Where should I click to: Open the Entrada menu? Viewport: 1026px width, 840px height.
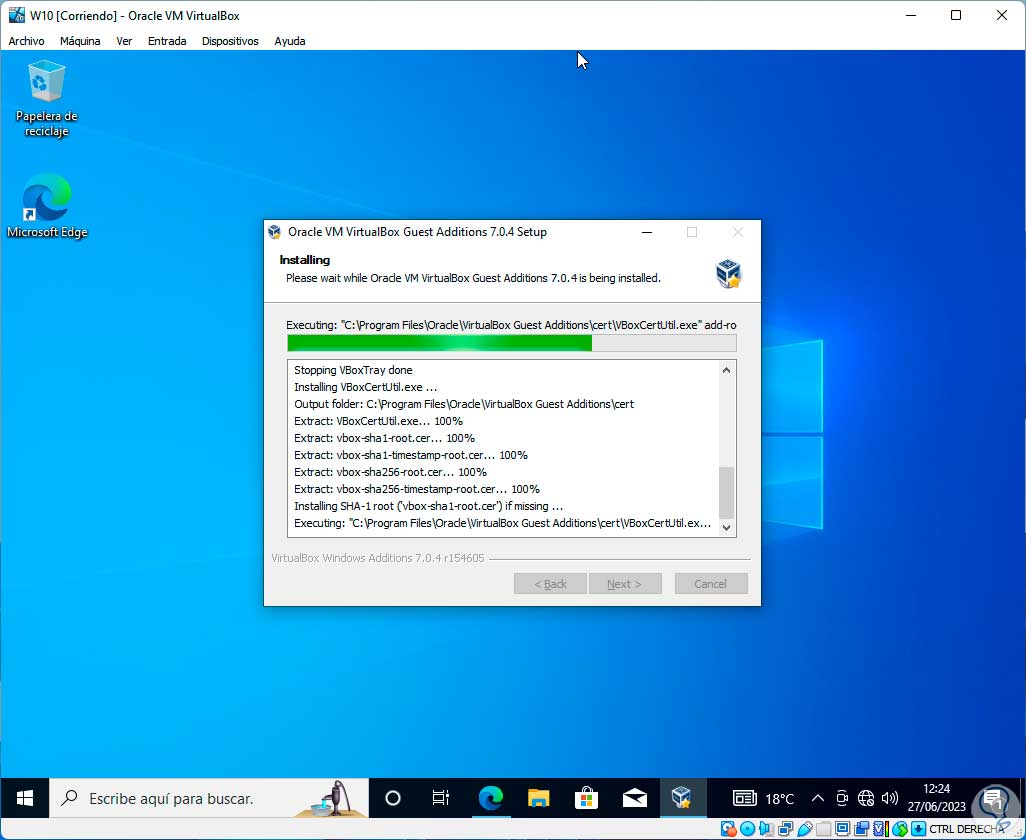tap(167, 41)
